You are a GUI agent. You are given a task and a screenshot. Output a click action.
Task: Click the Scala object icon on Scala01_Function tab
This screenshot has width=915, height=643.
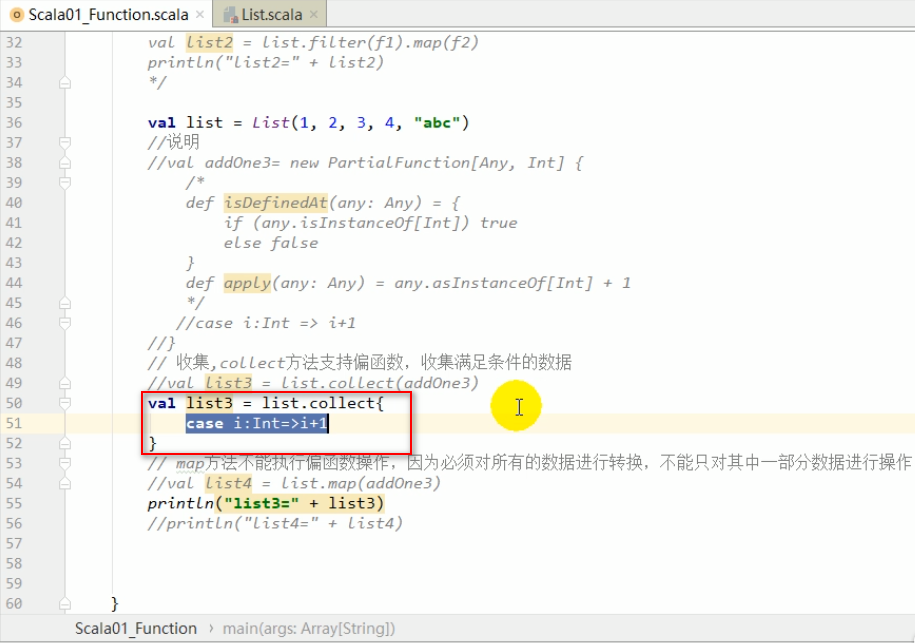point(18,15)
